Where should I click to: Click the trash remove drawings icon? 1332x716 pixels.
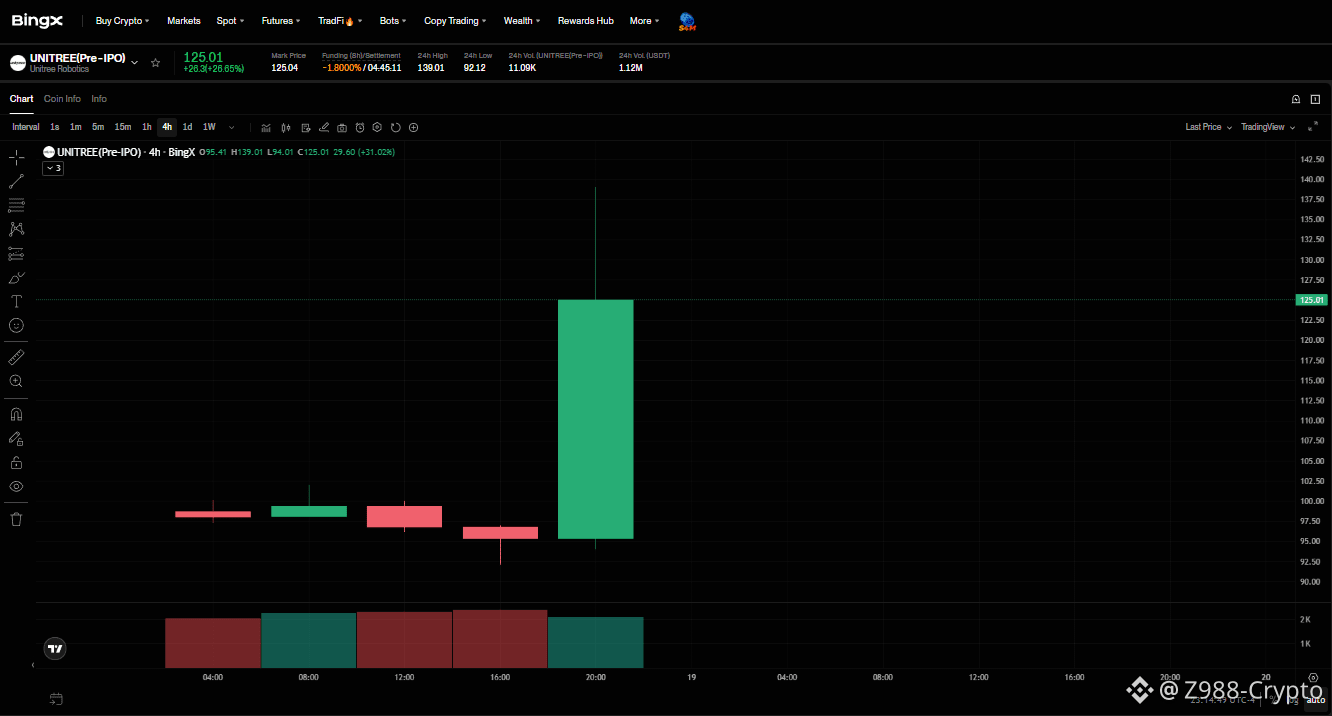[x=16, y=519]
